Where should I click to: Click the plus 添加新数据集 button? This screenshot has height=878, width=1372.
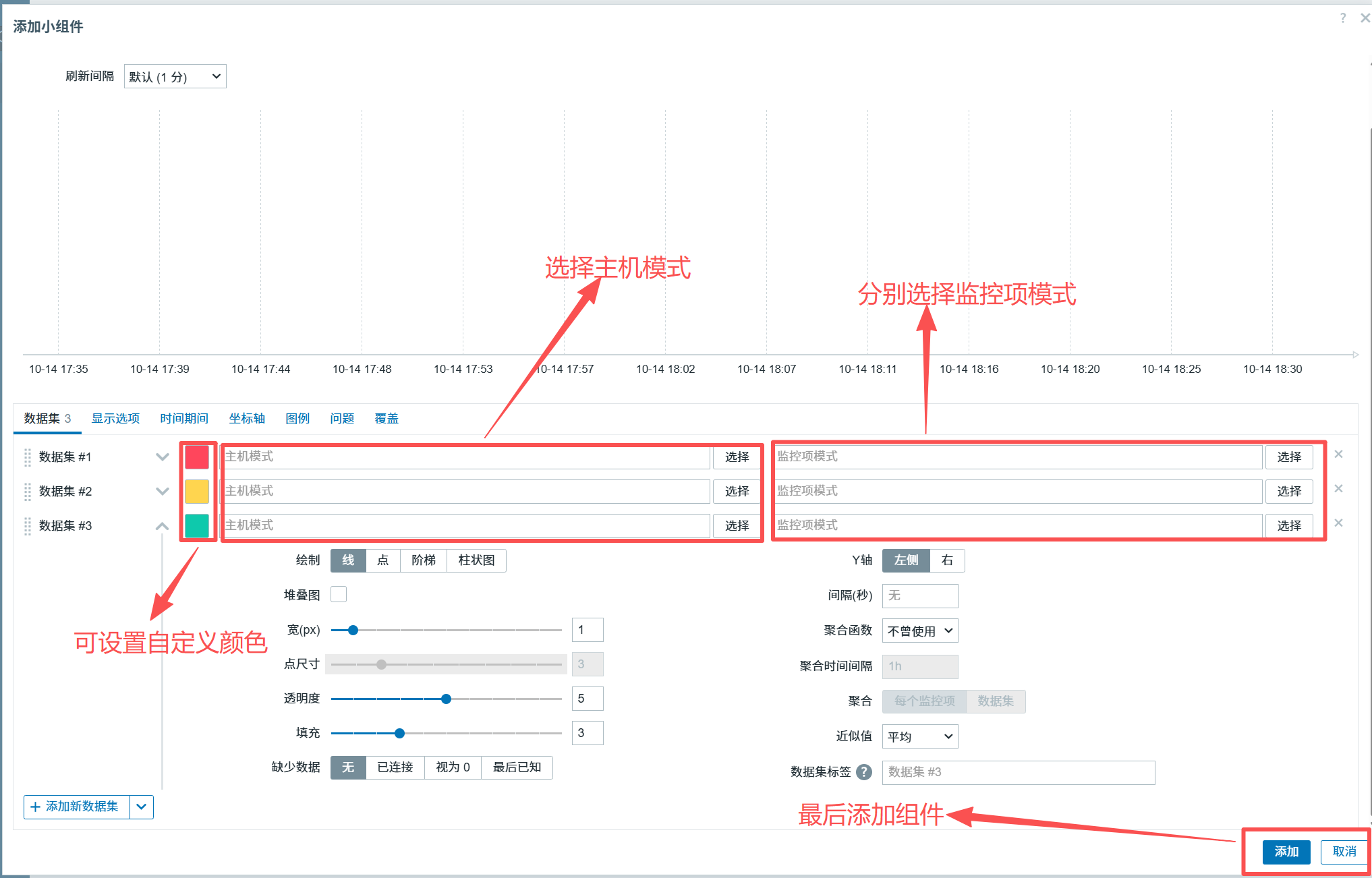[76, 807]
